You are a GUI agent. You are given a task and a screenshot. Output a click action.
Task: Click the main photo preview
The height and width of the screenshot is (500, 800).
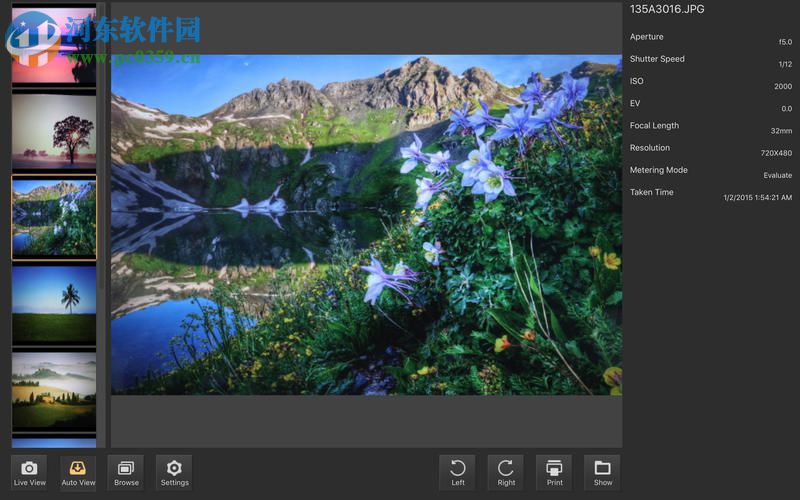tap(366, 224)
